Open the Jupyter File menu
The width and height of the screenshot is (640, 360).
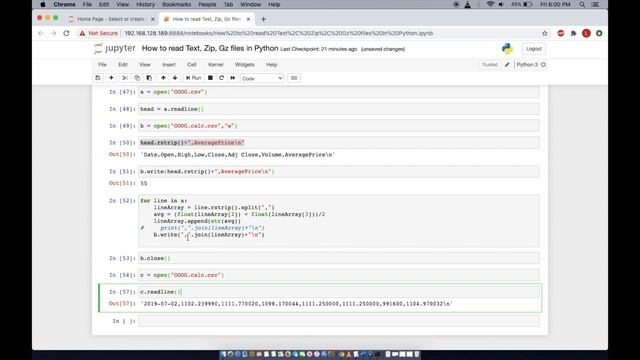click(102, 64)
